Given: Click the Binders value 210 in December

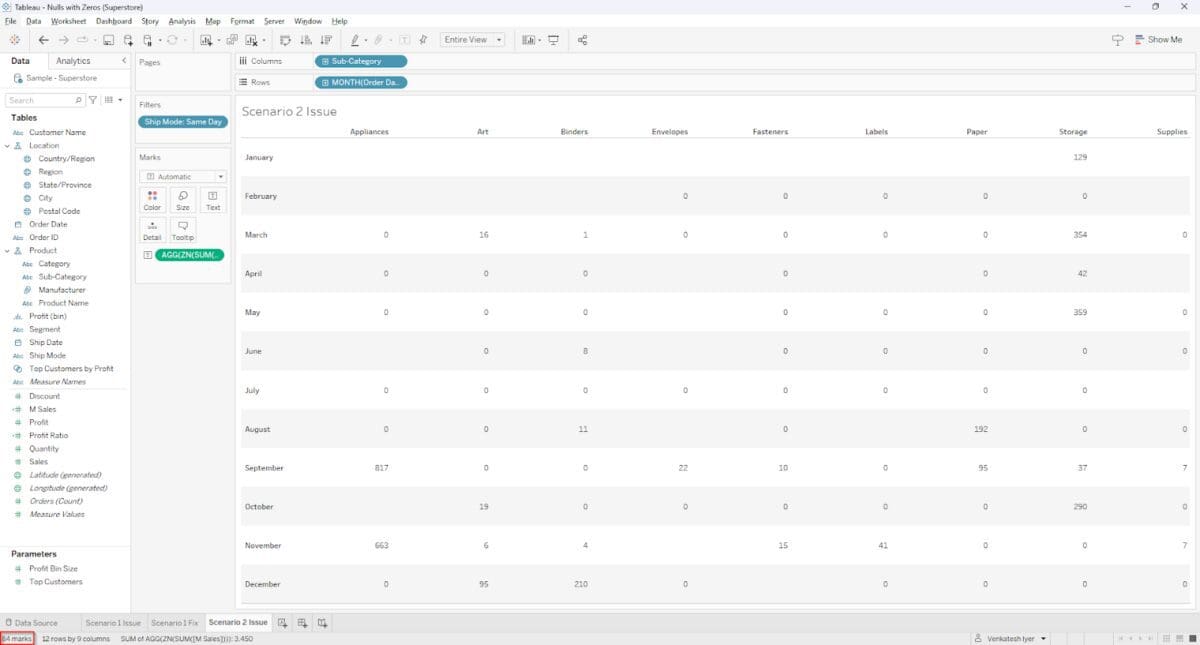Looking at the screenshot, I should point(581,584).
